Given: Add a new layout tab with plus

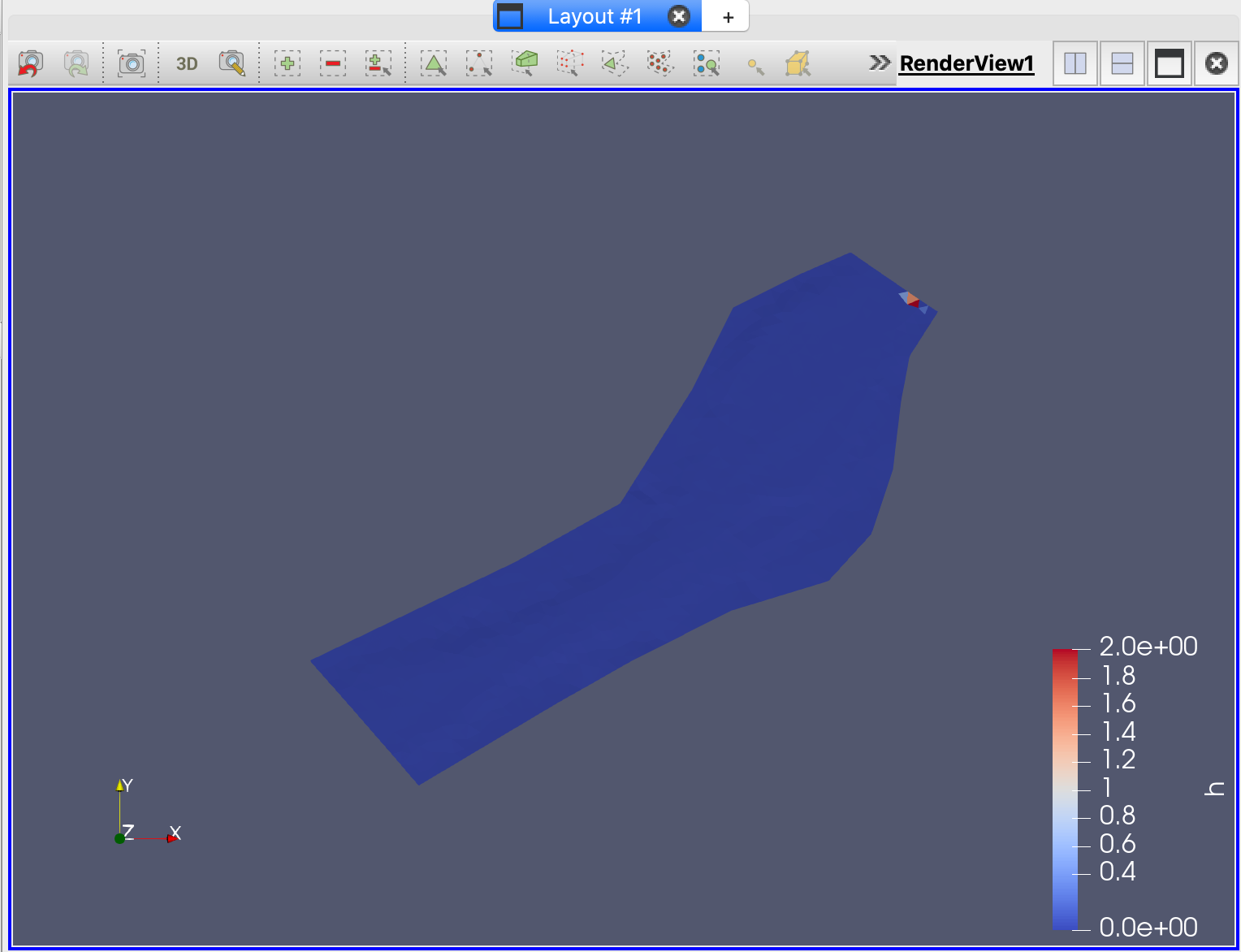Looking at the screenshot, I should point(728,17).
